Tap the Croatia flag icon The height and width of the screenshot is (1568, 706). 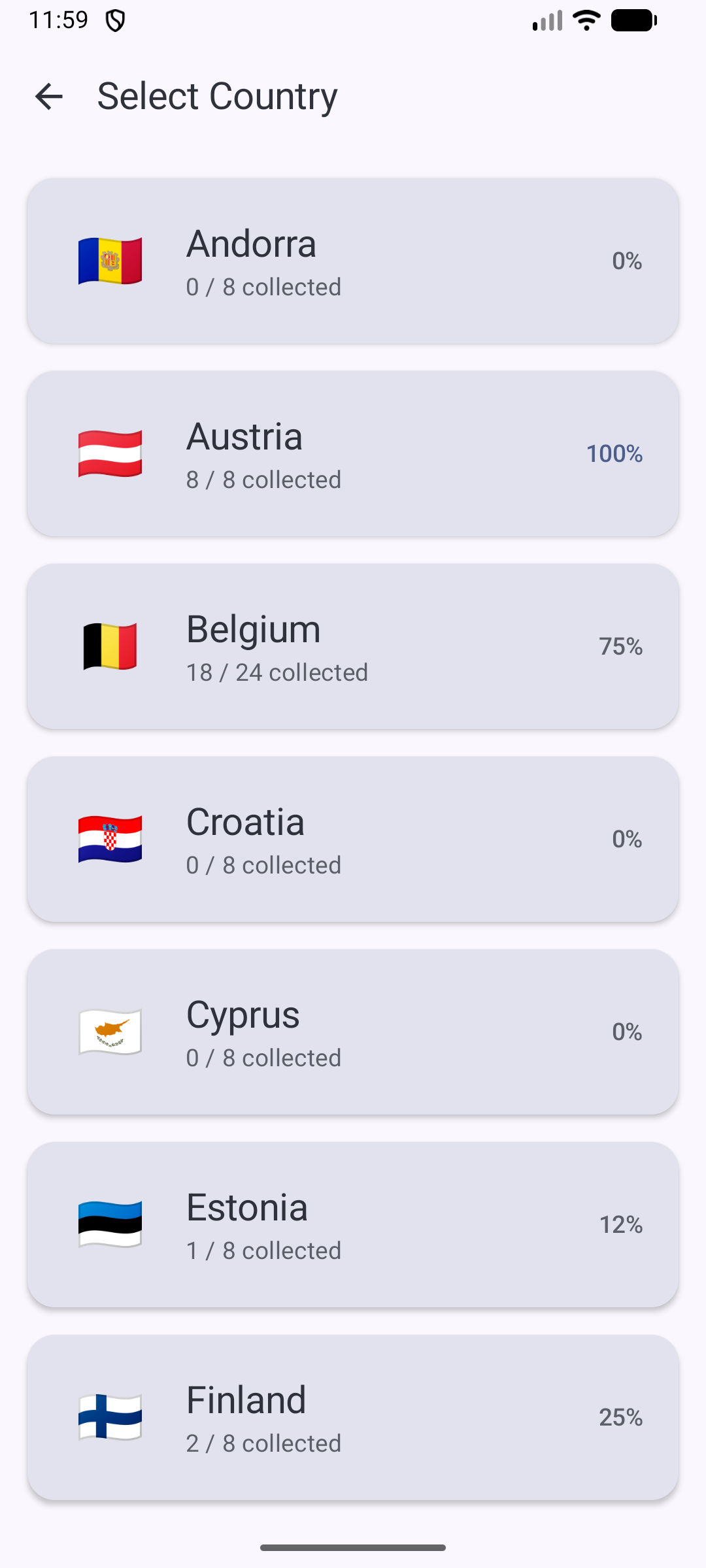(110, 839)
